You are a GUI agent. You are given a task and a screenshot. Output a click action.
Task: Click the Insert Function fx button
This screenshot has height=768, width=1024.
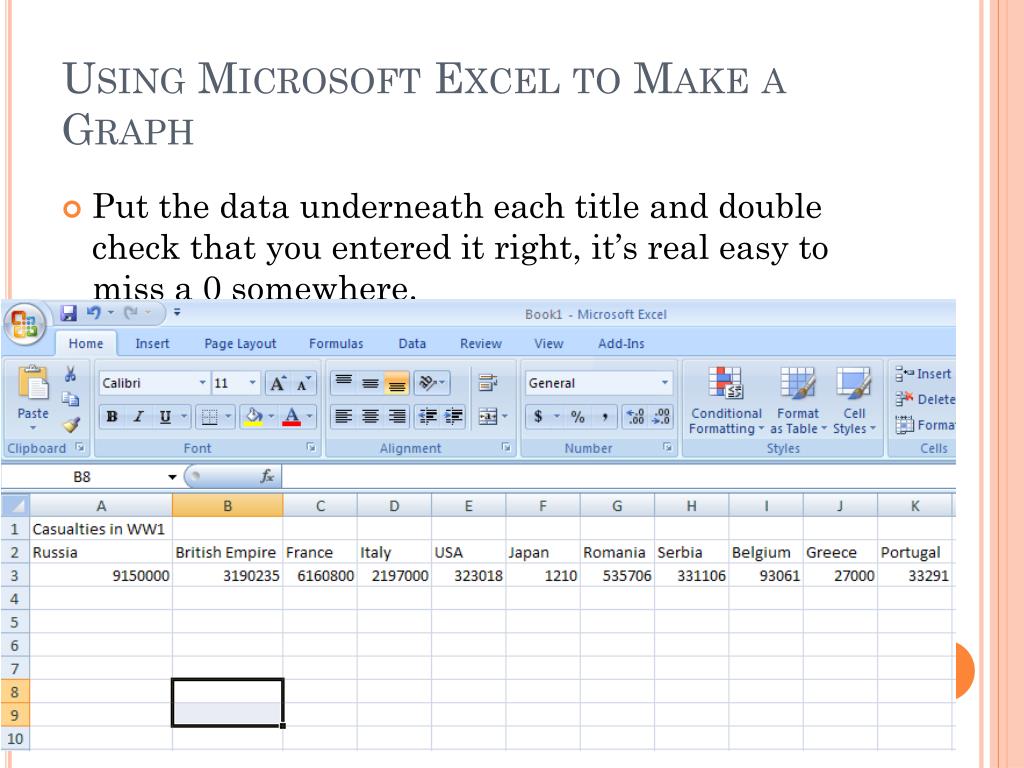coord(266,477)
